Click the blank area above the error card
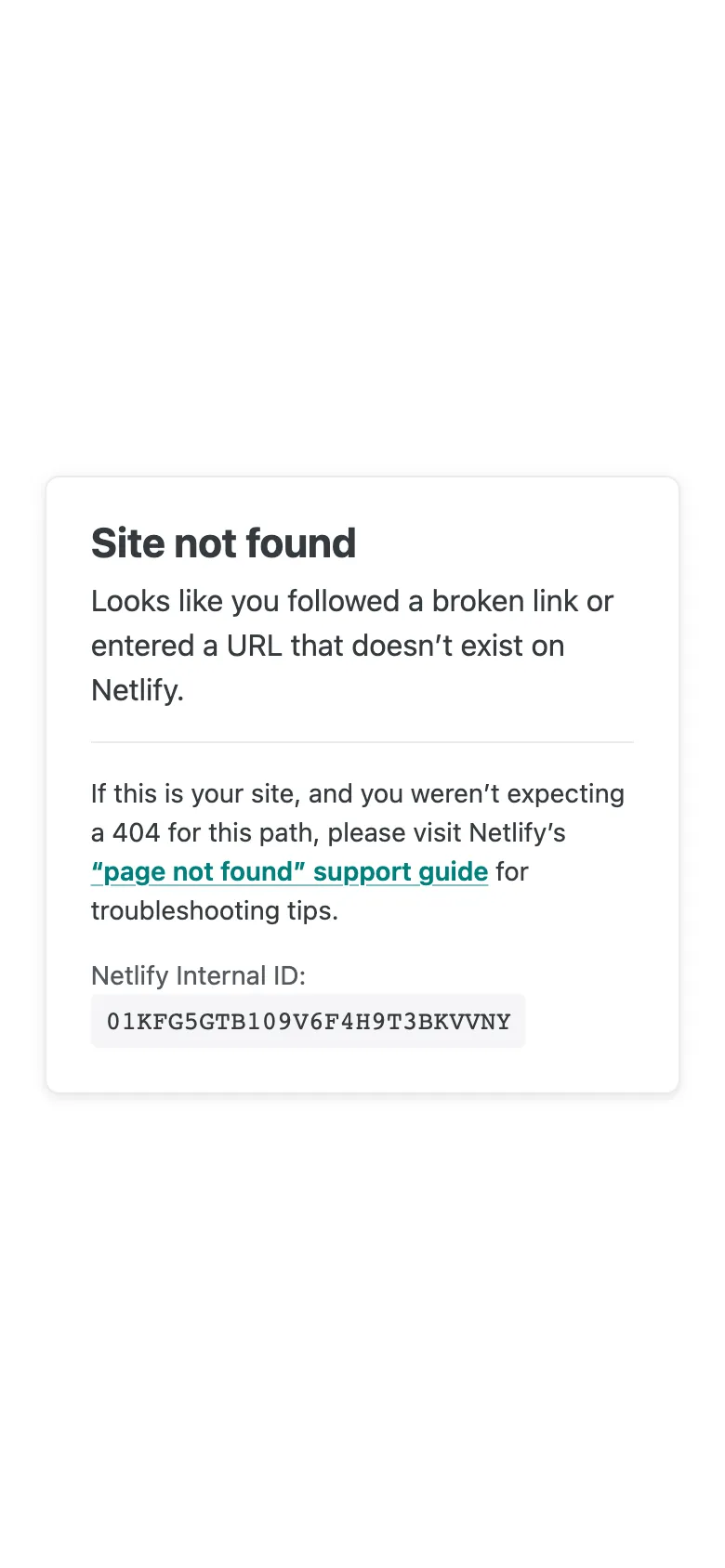 click(x=362, y=232)
